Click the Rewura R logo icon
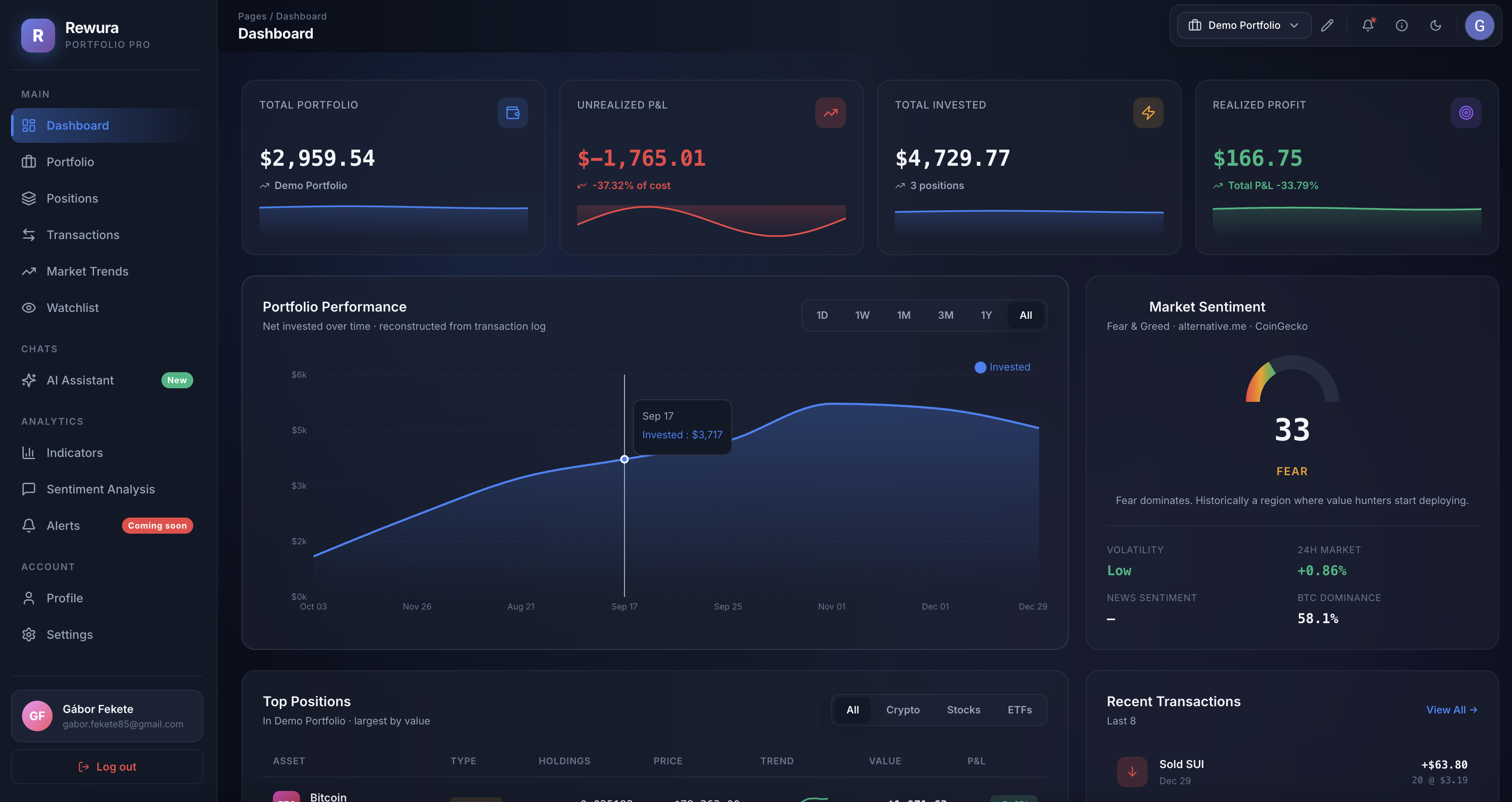 [x=38, y=35]
